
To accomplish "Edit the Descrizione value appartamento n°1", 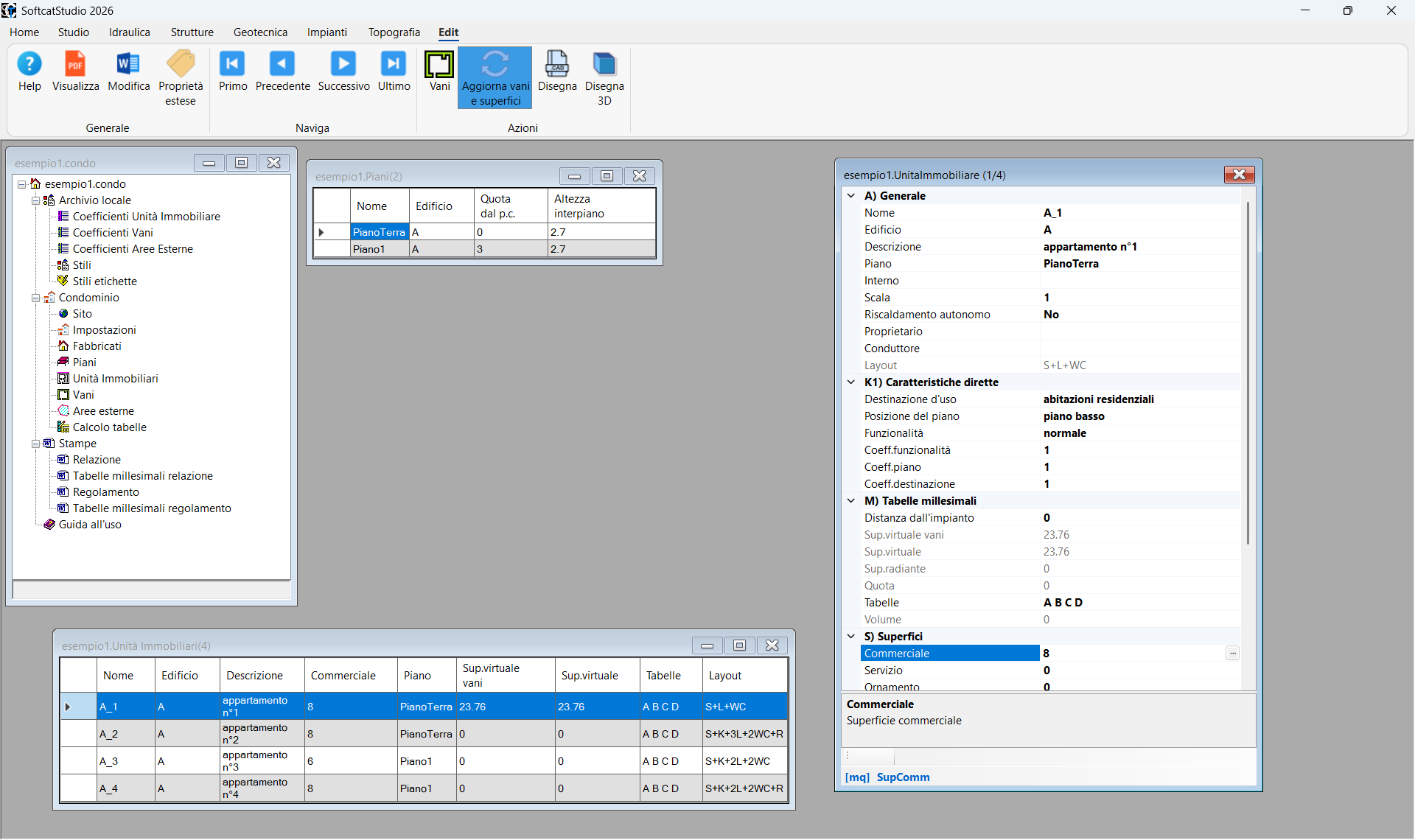I will [x=1139, y=247].
